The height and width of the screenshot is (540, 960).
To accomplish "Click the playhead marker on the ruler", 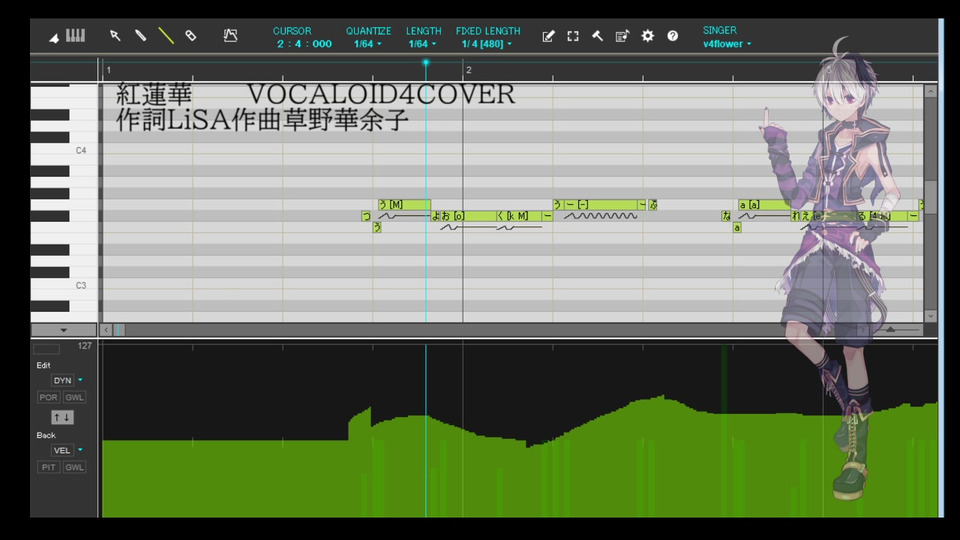I will click(x=426, y=62).
